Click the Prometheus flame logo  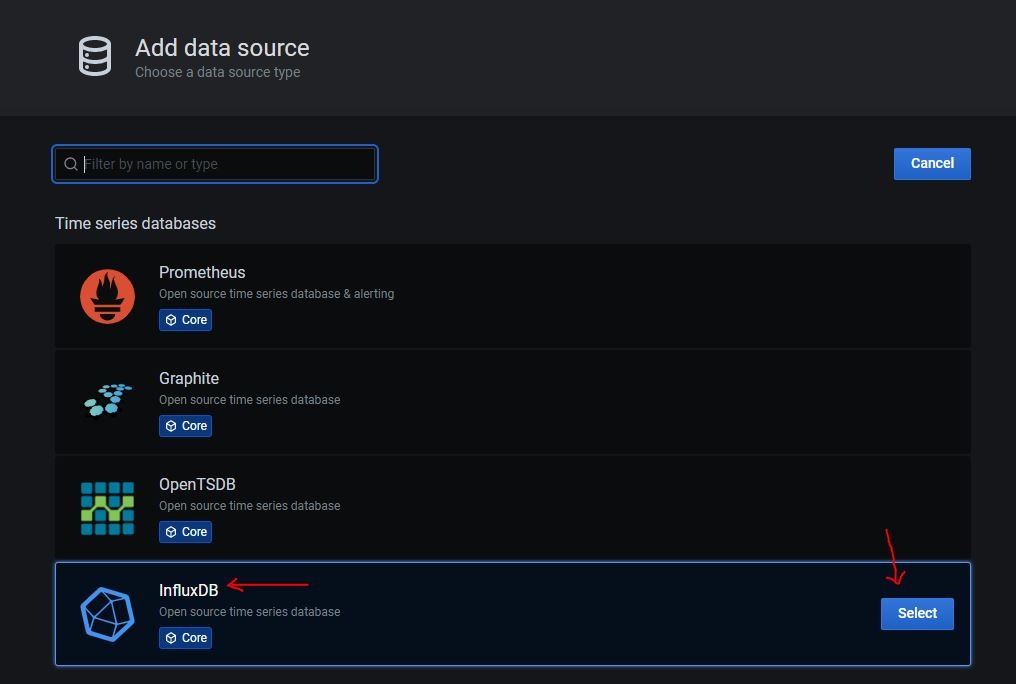pos(108,296)
